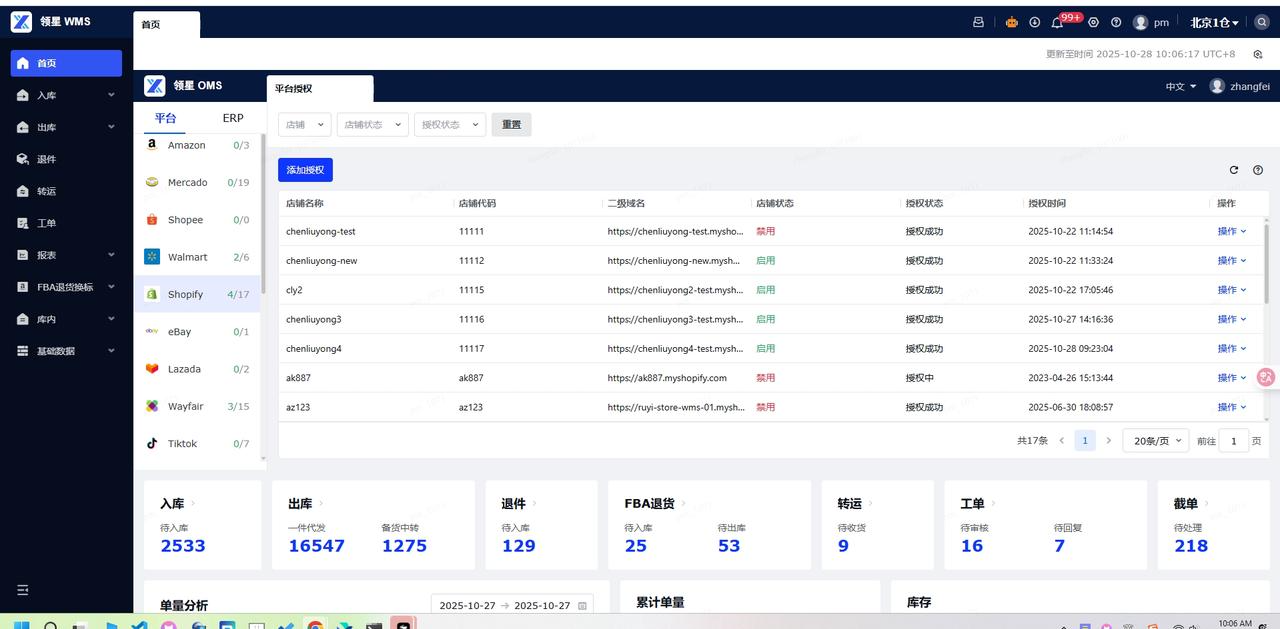The image size is (1280, 629).
Task: Select Amazon platform in the list
Action: 197,145
